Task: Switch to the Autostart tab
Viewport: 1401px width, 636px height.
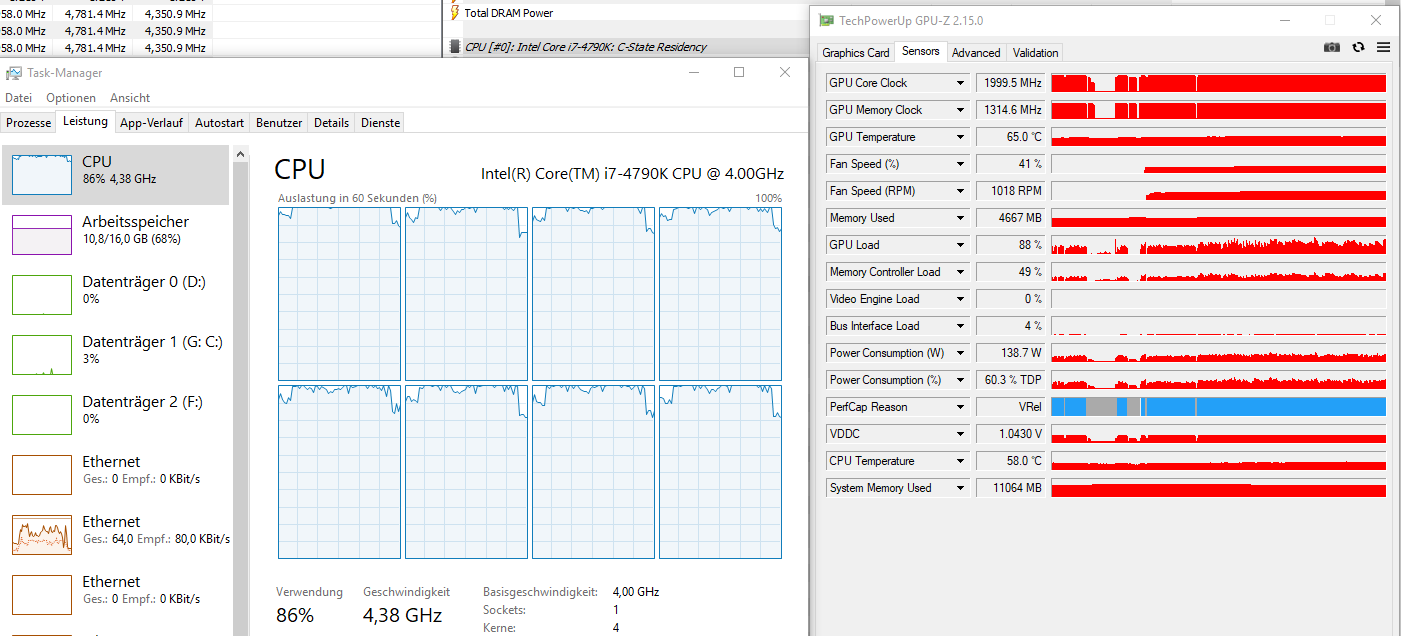Action: (x=219, y=123)
